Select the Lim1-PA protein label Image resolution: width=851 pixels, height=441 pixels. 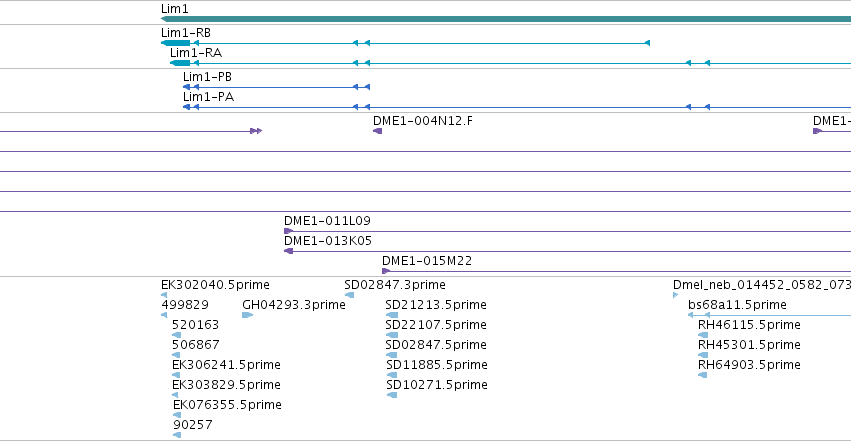[x=208, y=97]
